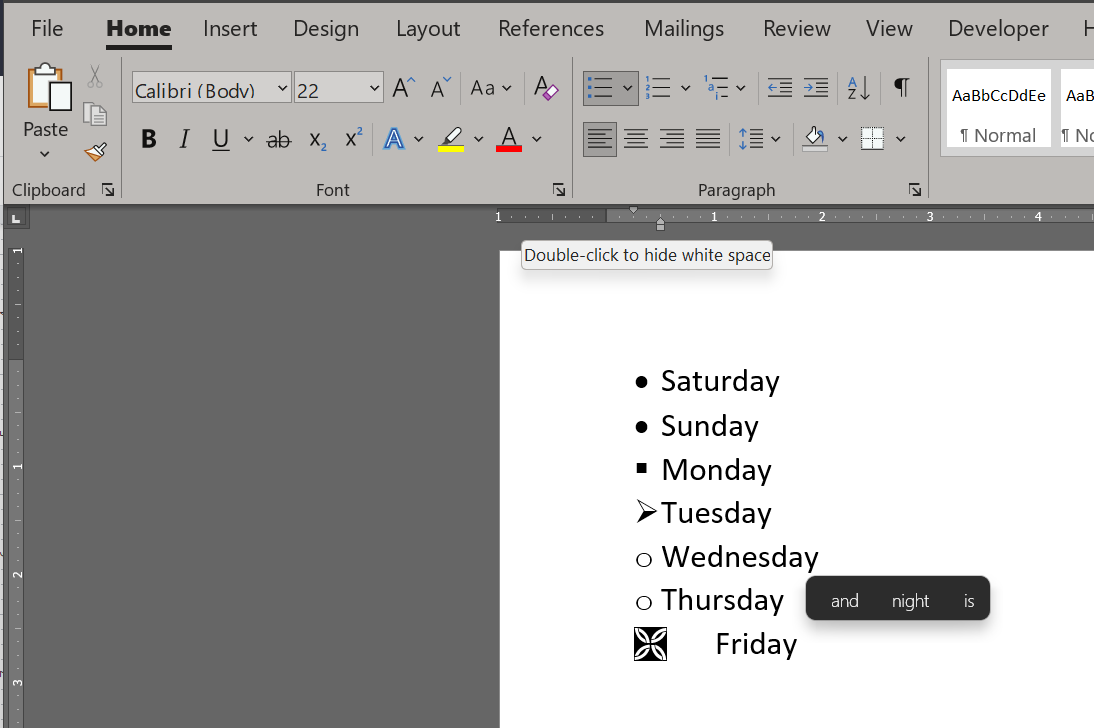This screenshot has height=728, width=1094.
Task: Apply the Normal style
Action: [998, 108]
